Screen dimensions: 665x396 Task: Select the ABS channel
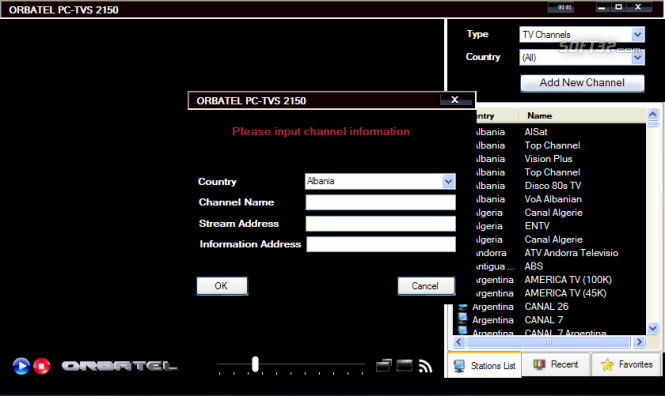pyautogui.click(x=534, y=266)
